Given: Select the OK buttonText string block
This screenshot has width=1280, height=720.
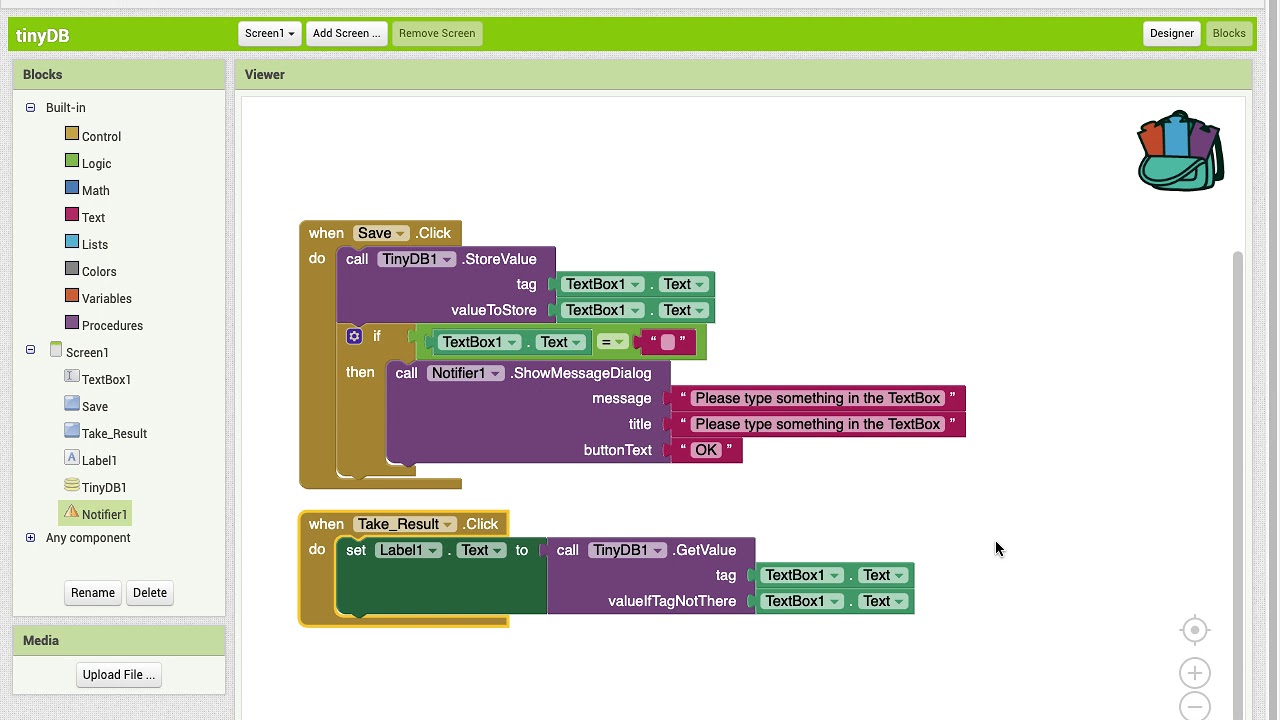Looking at the screenshot, I should click(706, 450).
